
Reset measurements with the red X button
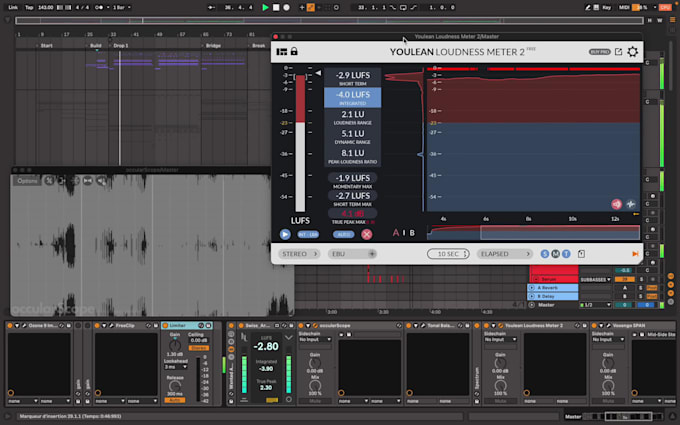click(366, 234)
